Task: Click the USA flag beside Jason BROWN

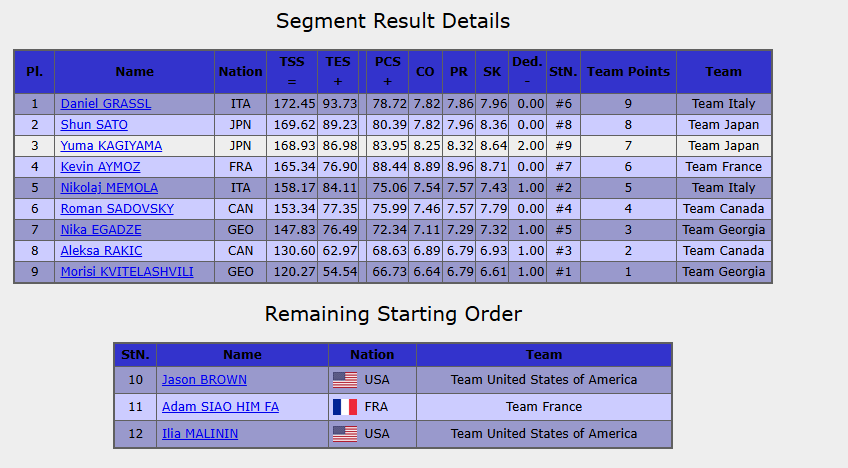Action: (344, 380)
